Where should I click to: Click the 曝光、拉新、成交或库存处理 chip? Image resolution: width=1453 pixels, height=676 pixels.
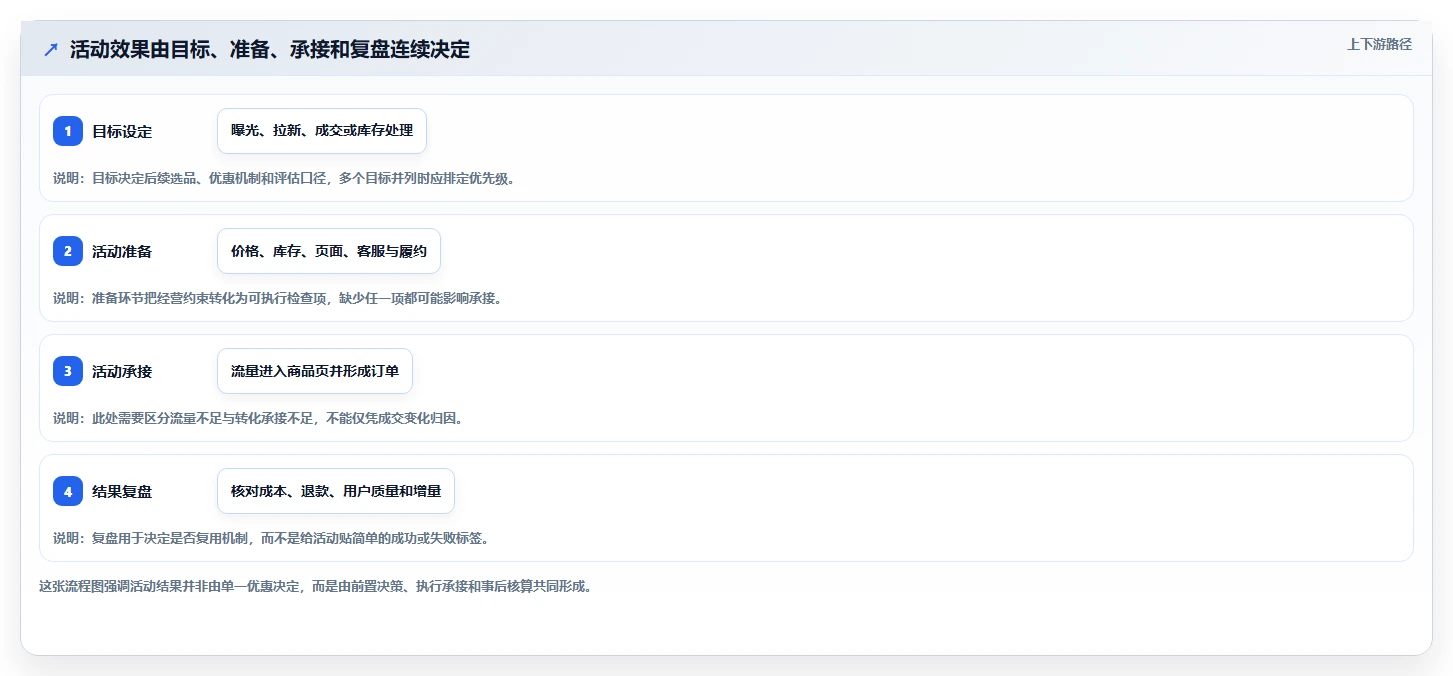[x=322, y=131]
